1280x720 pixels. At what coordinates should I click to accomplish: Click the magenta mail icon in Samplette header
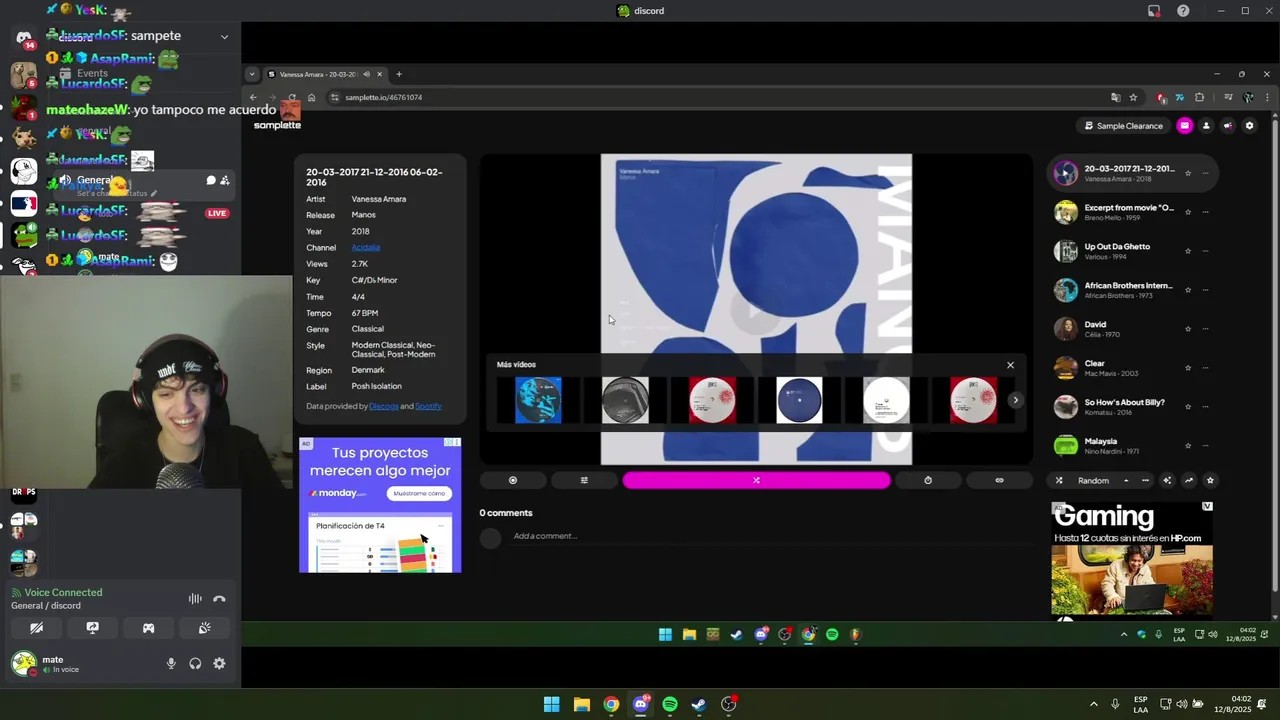coord(1185,126)
